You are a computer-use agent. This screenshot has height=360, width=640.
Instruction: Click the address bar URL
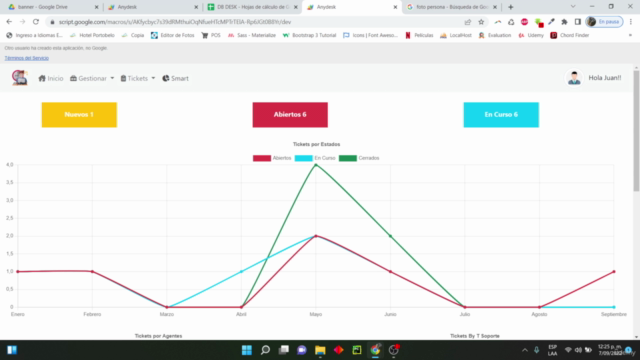point(175,22)
